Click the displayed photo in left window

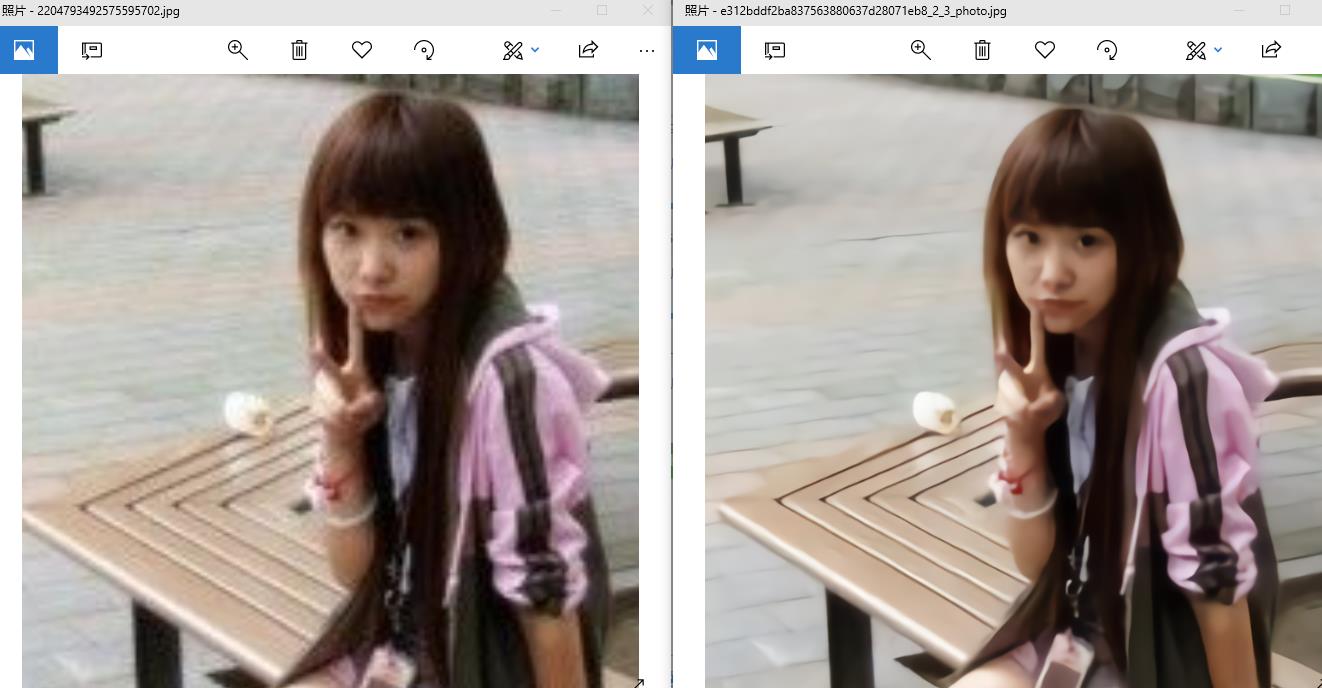click(330, 381)
